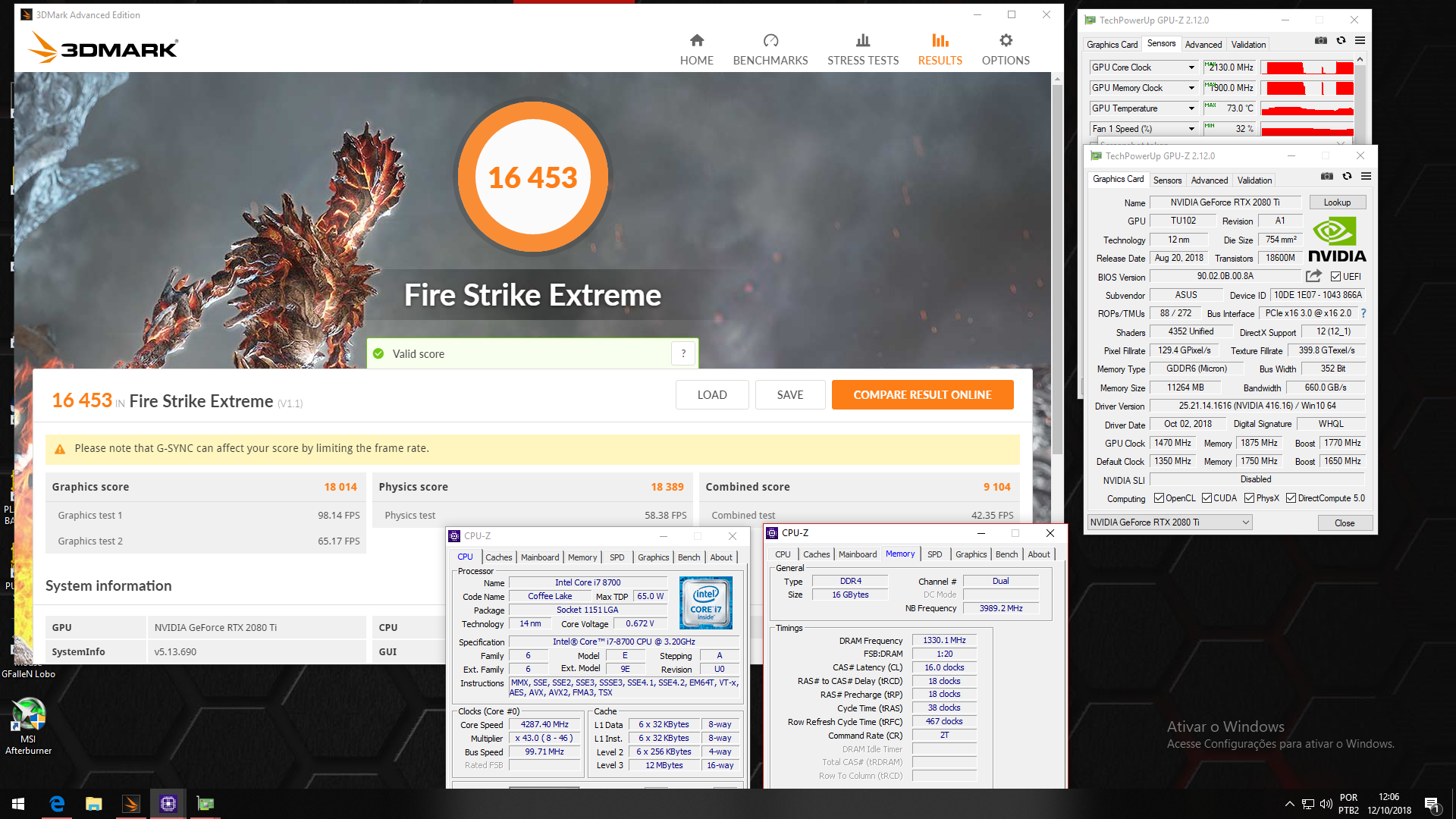
Task: Open MSI Afterburner desktop shortcut
Action: [29, 726]
